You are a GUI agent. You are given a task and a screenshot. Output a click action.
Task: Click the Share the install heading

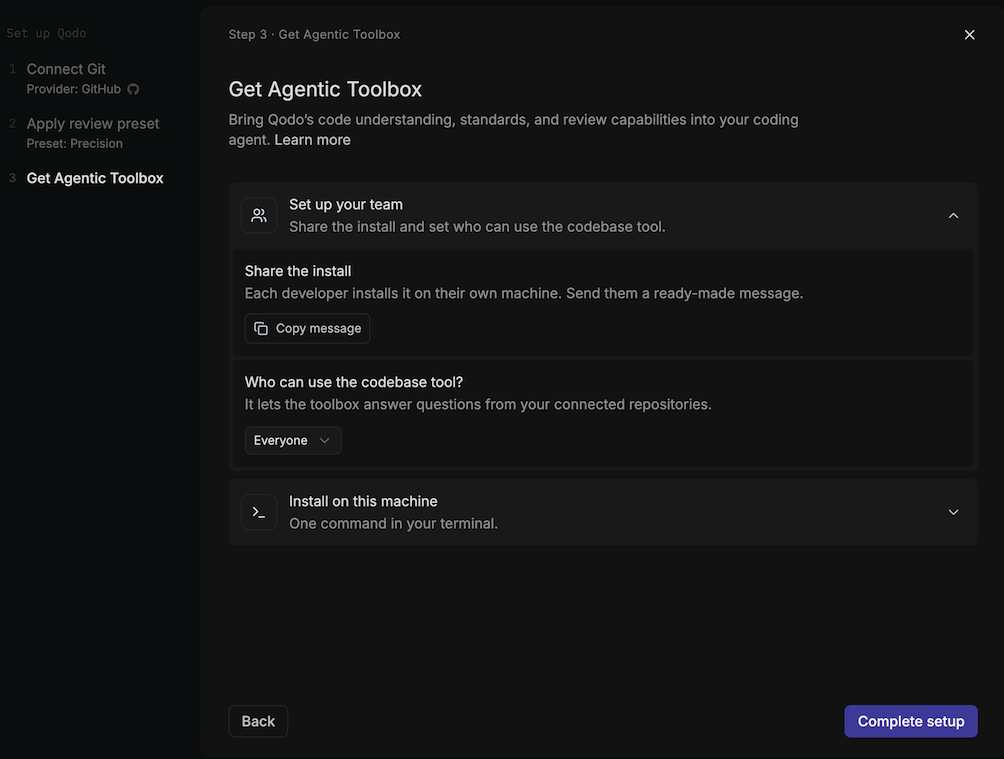click(x=298, y=271)
